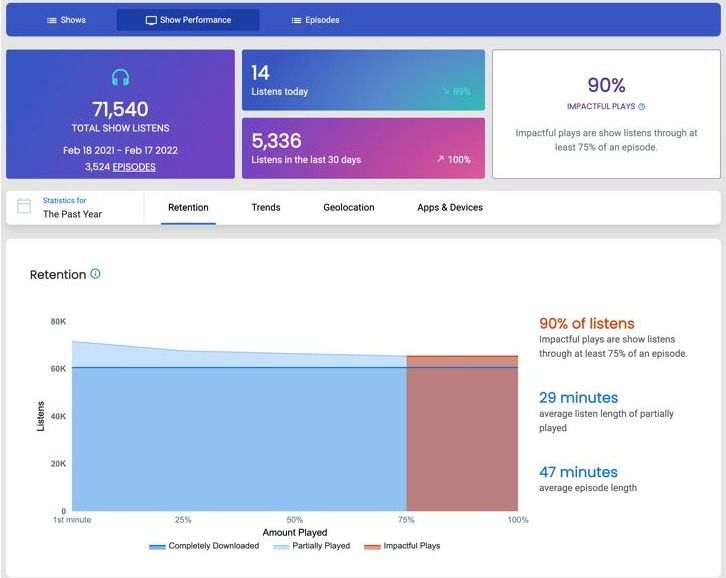This screenshot has height=578, width=726.
Task: Click the Shows list icon
Action: point(52,20)
